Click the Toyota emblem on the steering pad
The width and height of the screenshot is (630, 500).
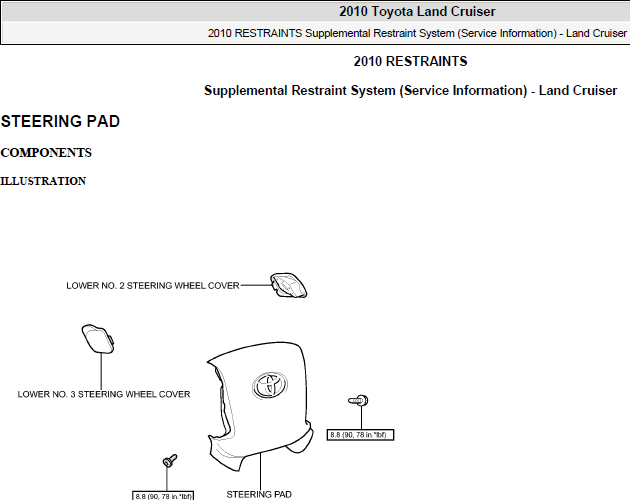(270, 385)
